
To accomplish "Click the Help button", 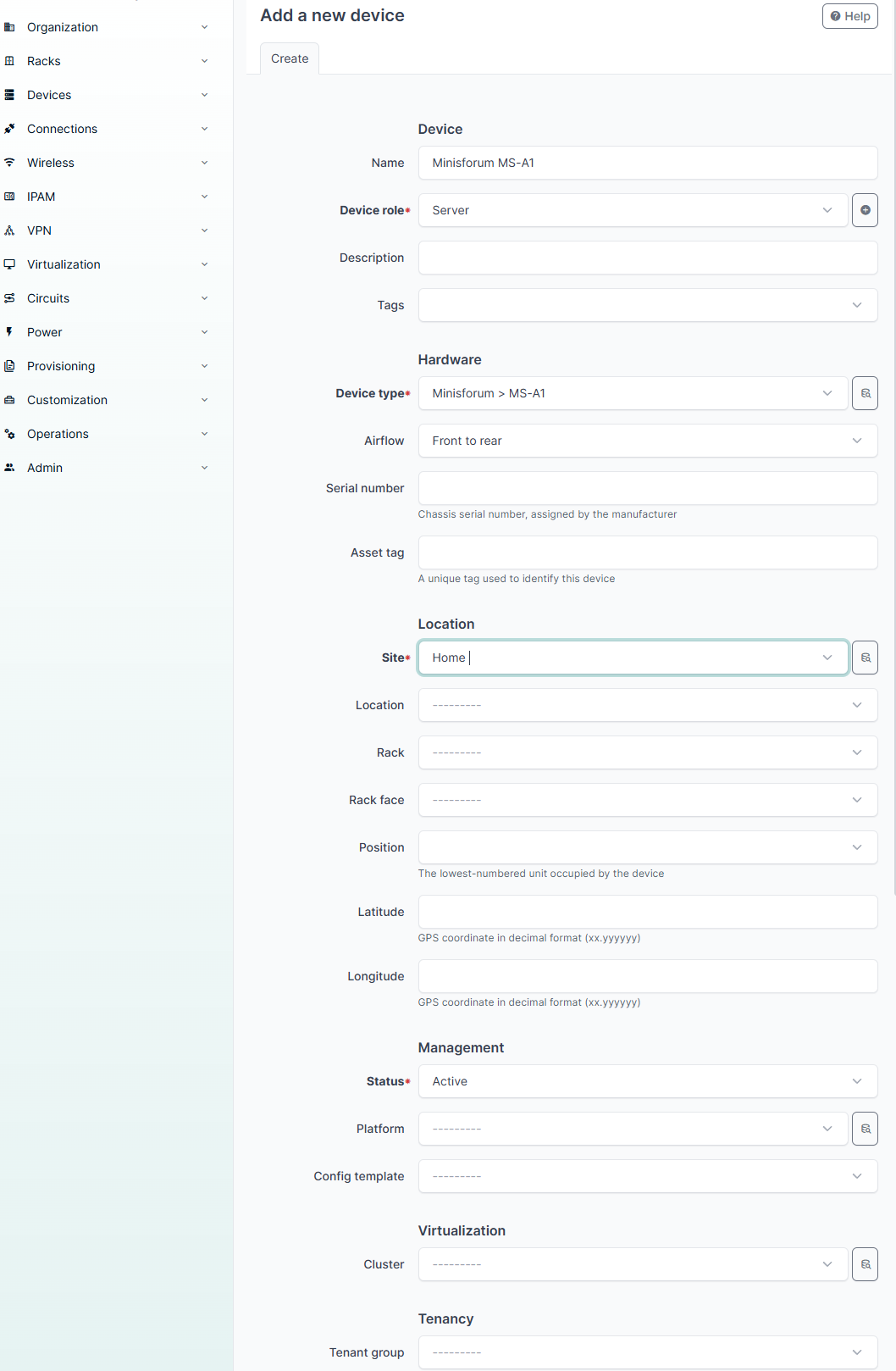I will pyautogui.click(x=849, y=16).
